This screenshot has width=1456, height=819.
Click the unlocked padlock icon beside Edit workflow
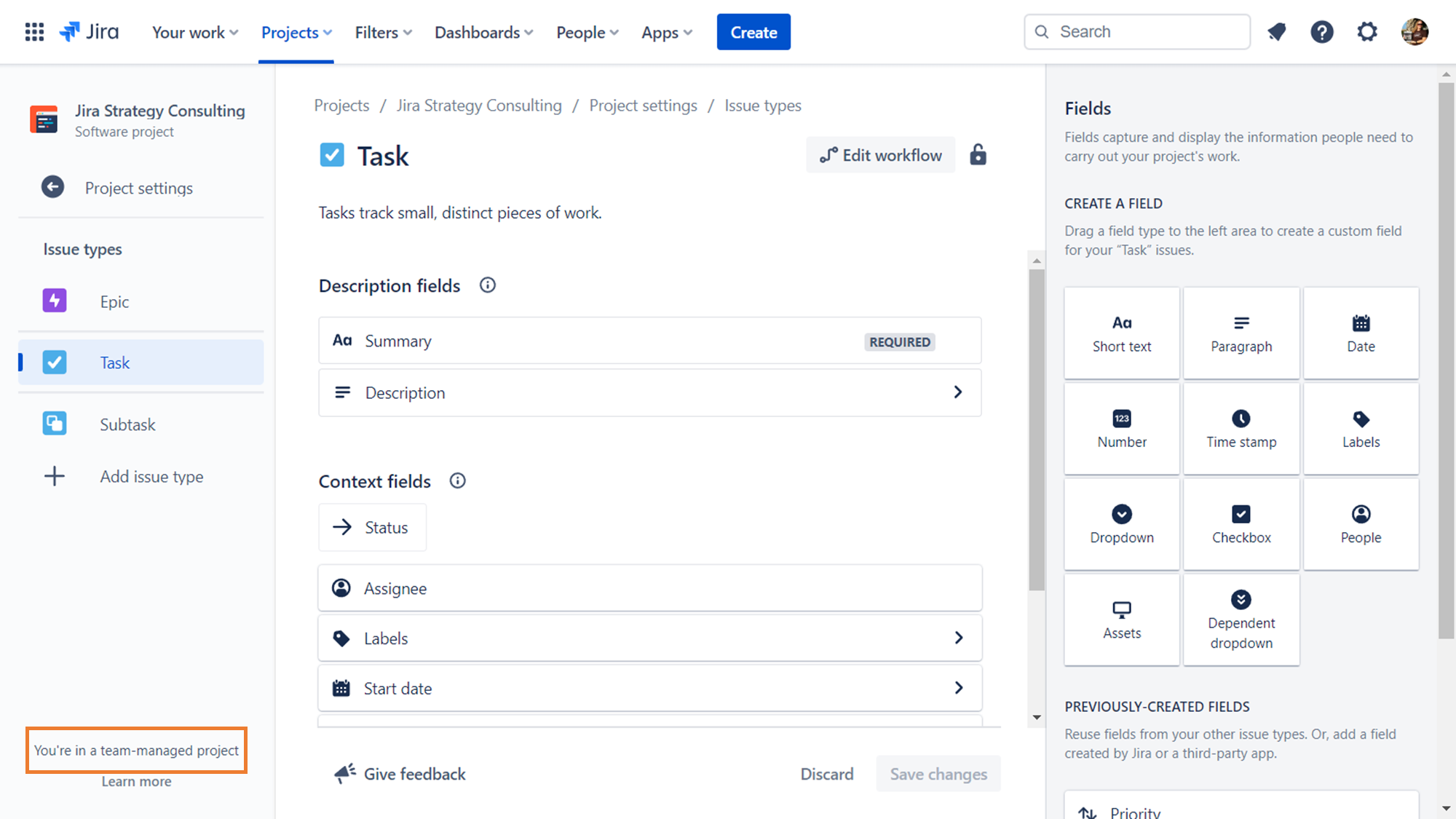(x=978, y=155)
